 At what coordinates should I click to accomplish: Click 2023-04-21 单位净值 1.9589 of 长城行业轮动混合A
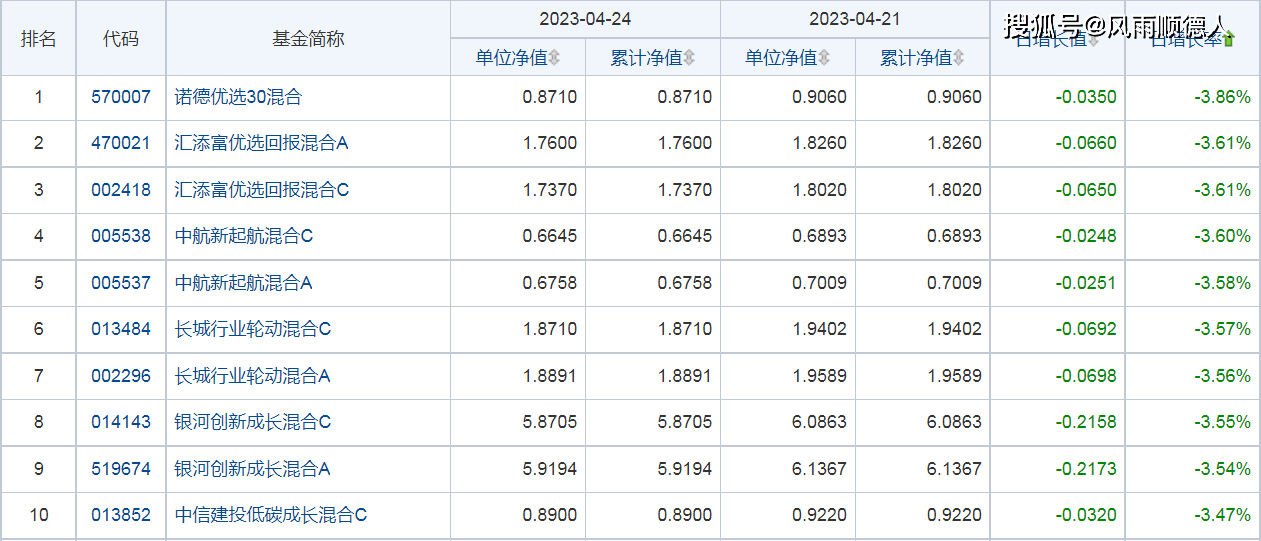tap(819, 376)
